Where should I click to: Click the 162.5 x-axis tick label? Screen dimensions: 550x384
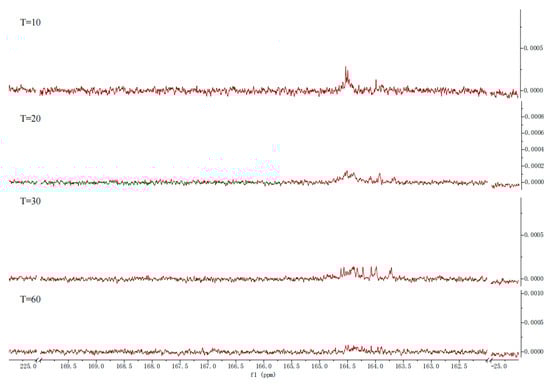point(459,366)
